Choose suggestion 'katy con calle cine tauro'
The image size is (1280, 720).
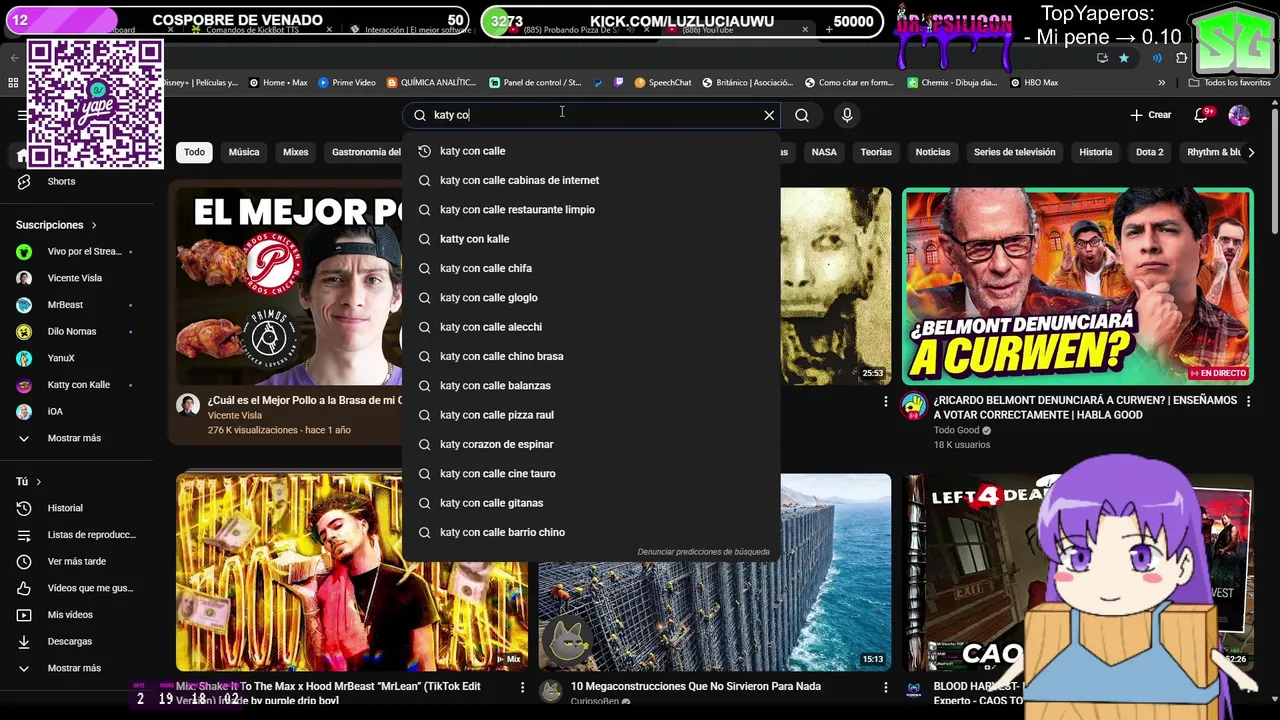[x=591, y=474]
